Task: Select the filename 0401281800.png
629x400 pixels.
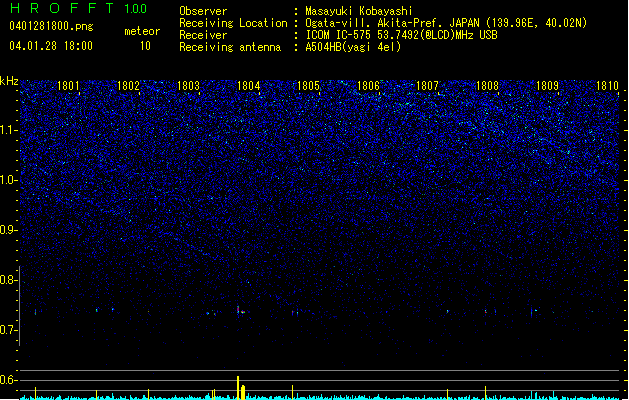Action: pos(51,26)
